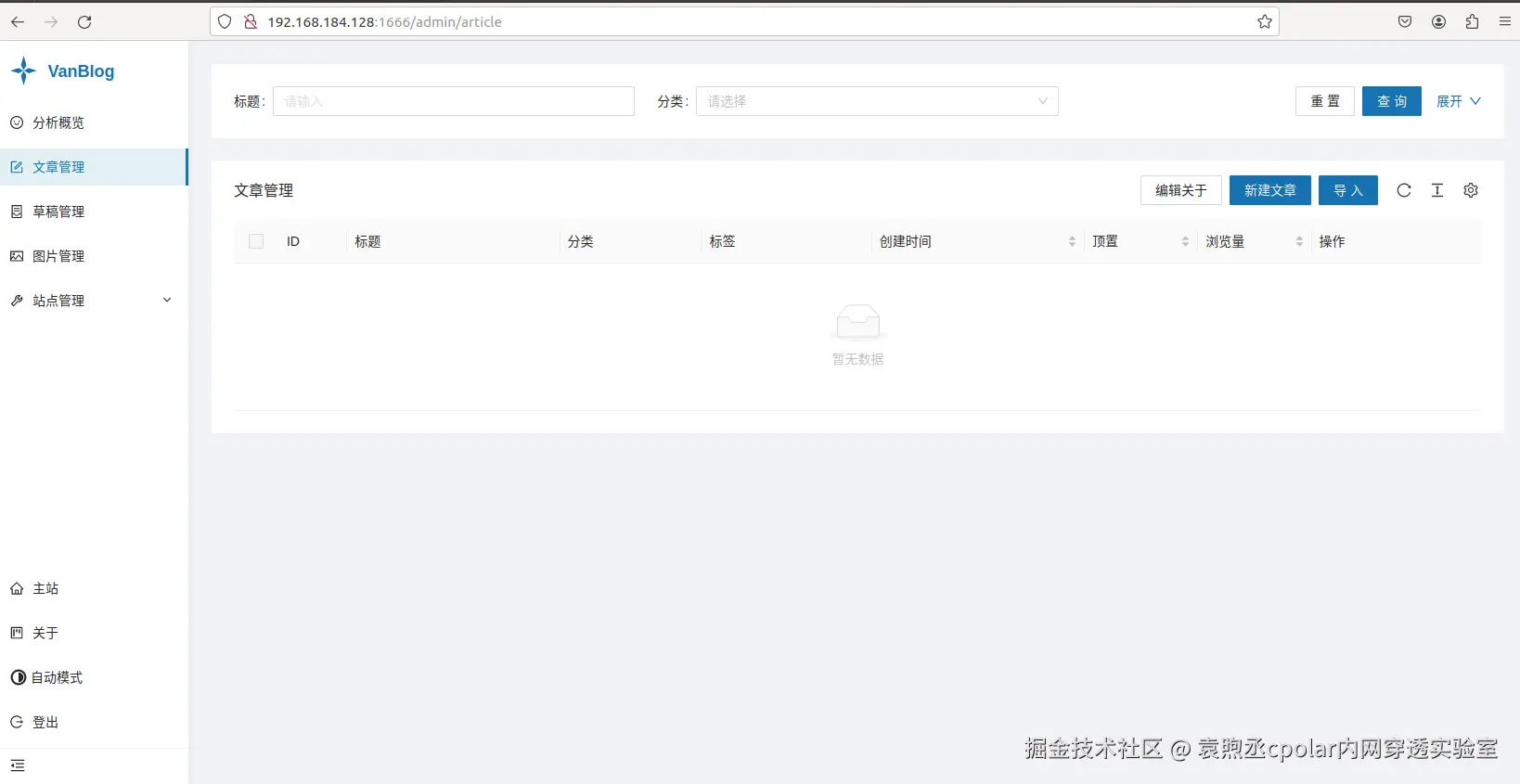This screenshot has height=784, width=1520.
Task: Open 草稿管理 in the sidebar
Action: click(x=94, y=212)
